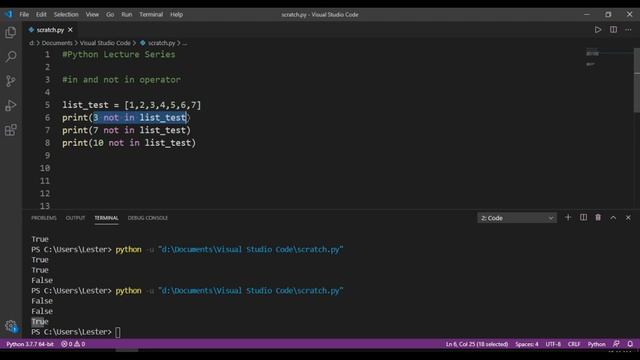Open the Selection menu
The height and width of the screenshot is (360, 640).
coord(66,14)
